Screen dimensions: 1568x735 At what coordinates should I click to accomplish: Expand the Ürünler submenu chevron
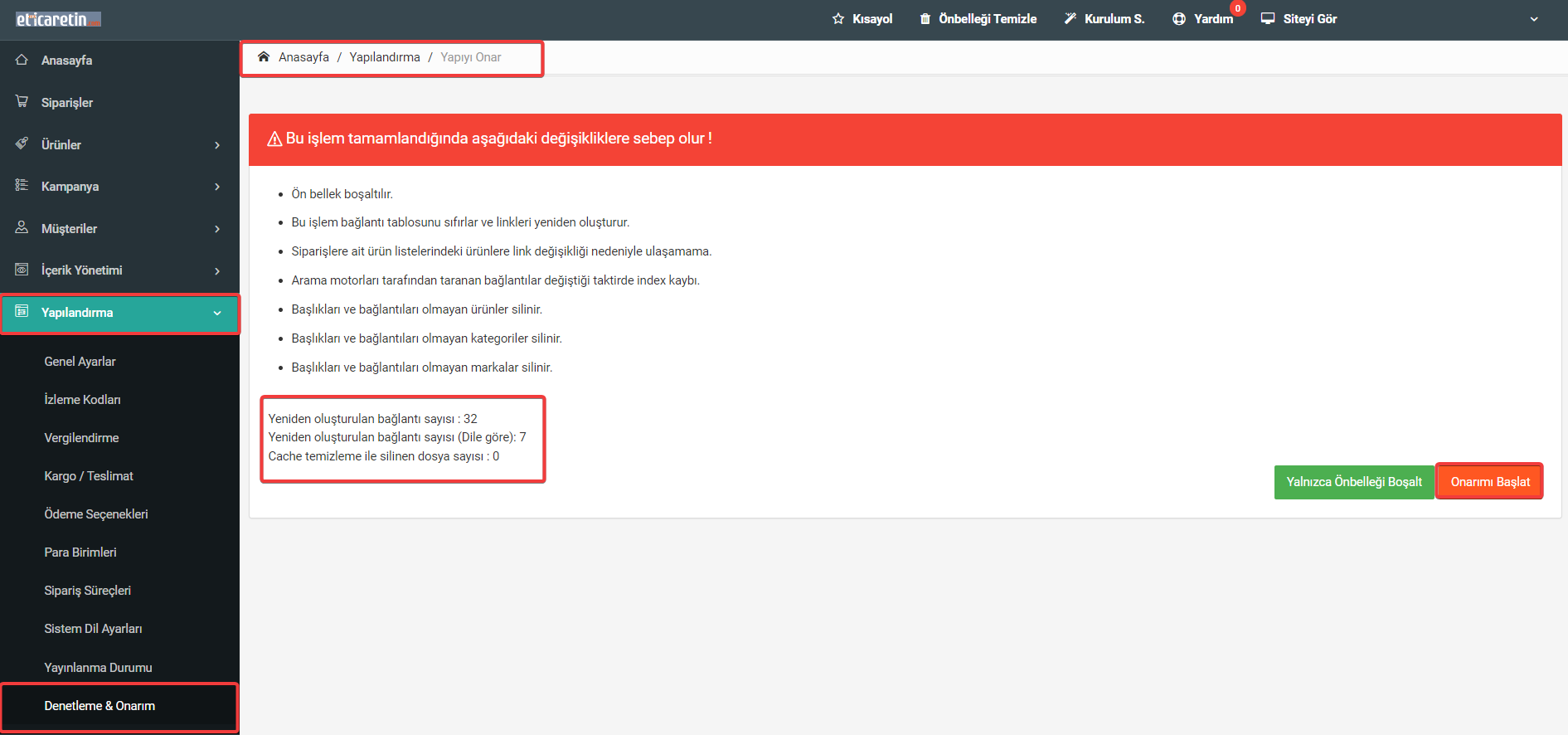[217, 145]
